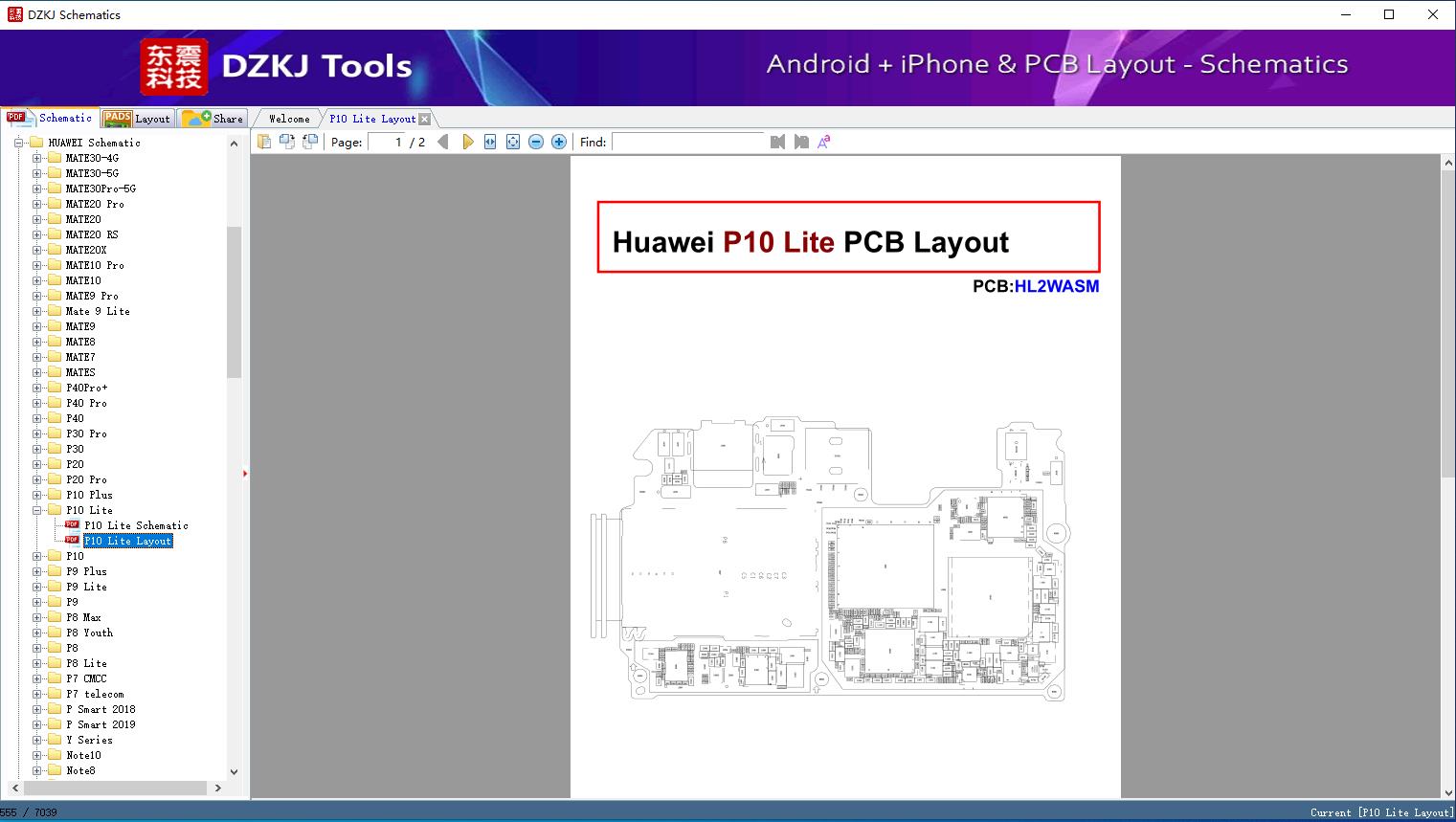This screenshot has width=1456, height=822.
Task: Switch to the Schematic panel tab
Action: (x=50, y=118)
